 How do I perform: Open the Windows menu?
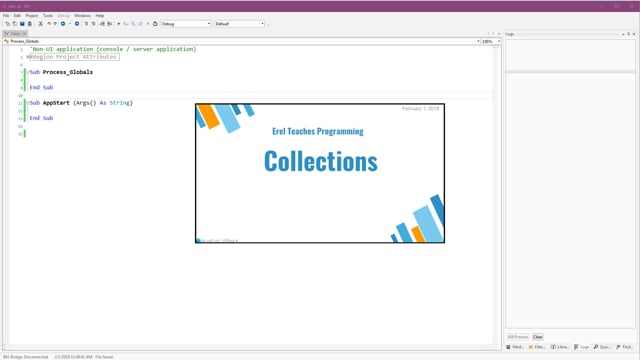pos(82,16)
